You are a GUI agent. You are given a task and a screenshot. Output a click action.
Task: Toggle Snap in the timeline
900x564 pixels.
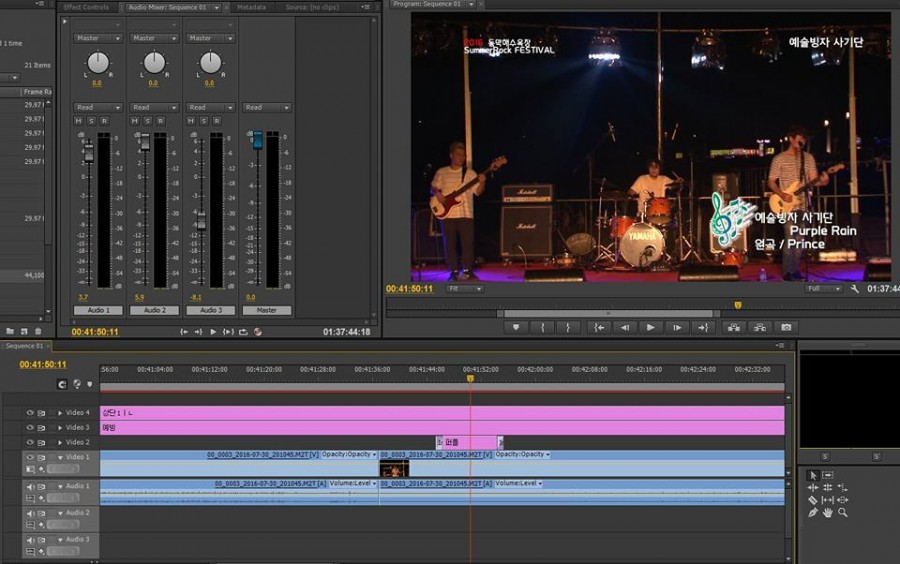tap(63, 384)
